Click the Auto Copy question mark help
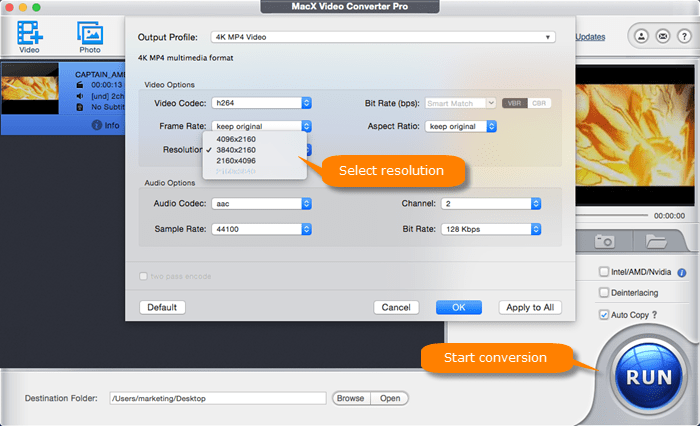The height and width of the screenshot is (426, 700). [x=654, y=315]
